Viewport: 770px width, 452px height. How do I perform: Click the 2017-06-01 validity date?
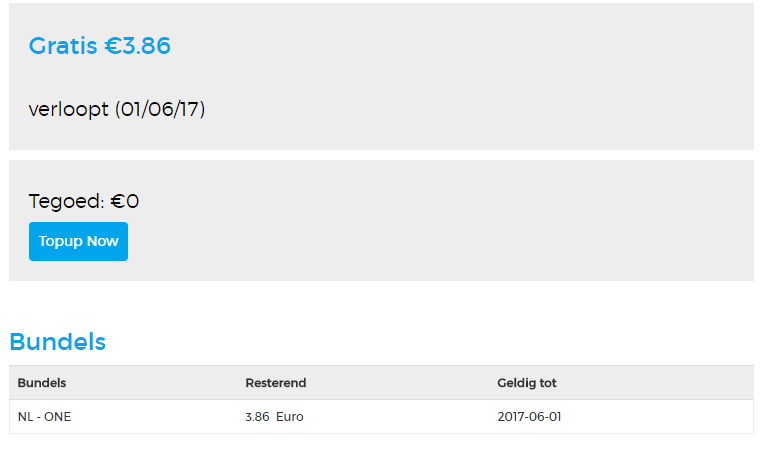coord(529,417)
